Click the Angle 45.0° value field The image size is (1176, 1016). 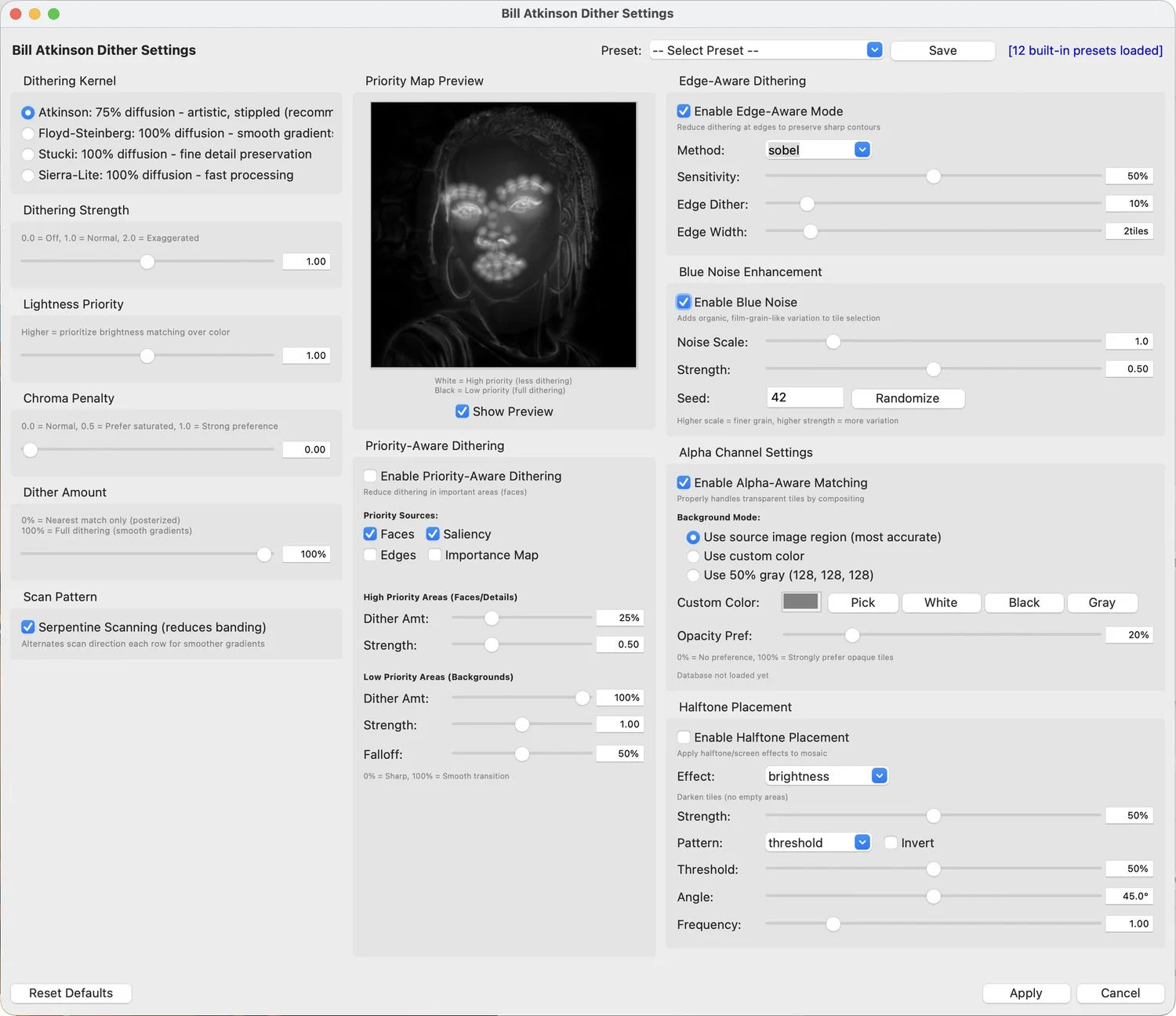tap(1129, 896)
